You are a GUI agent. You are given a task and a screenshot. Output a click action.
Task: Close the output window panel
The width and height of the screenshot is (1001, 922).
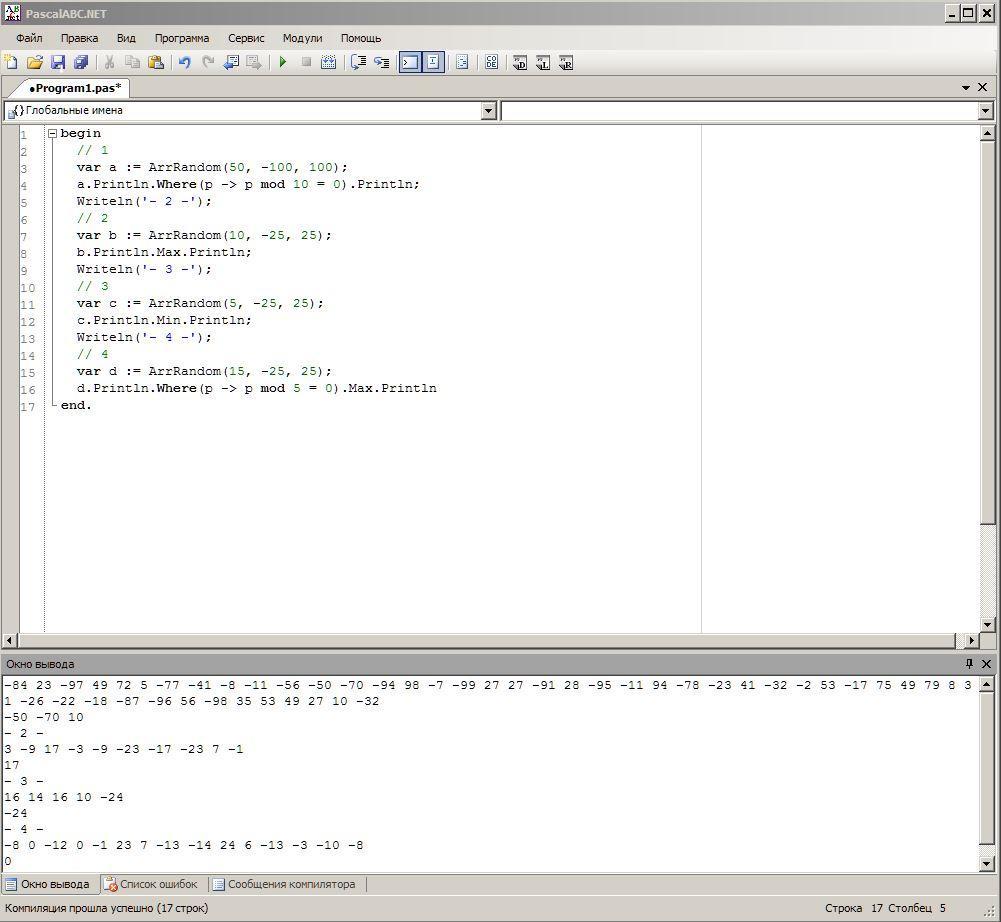click(986, 664)
